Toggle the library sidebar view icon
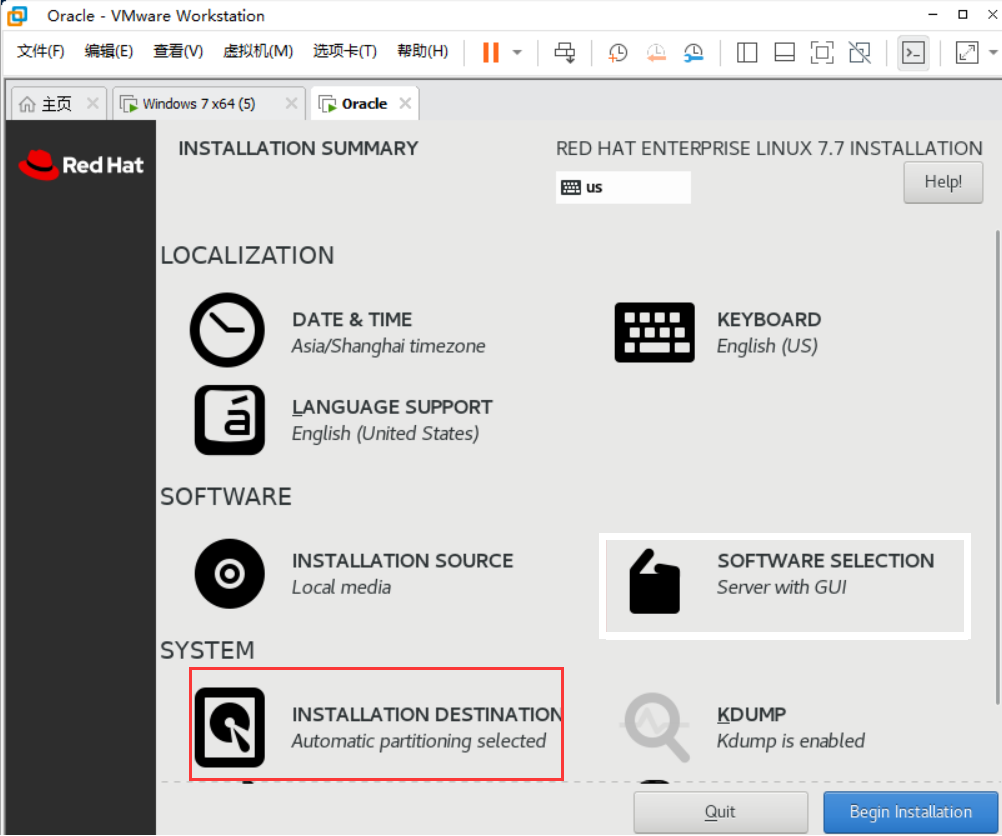This screenshot has height=836, width=1002. click(746, 52)
